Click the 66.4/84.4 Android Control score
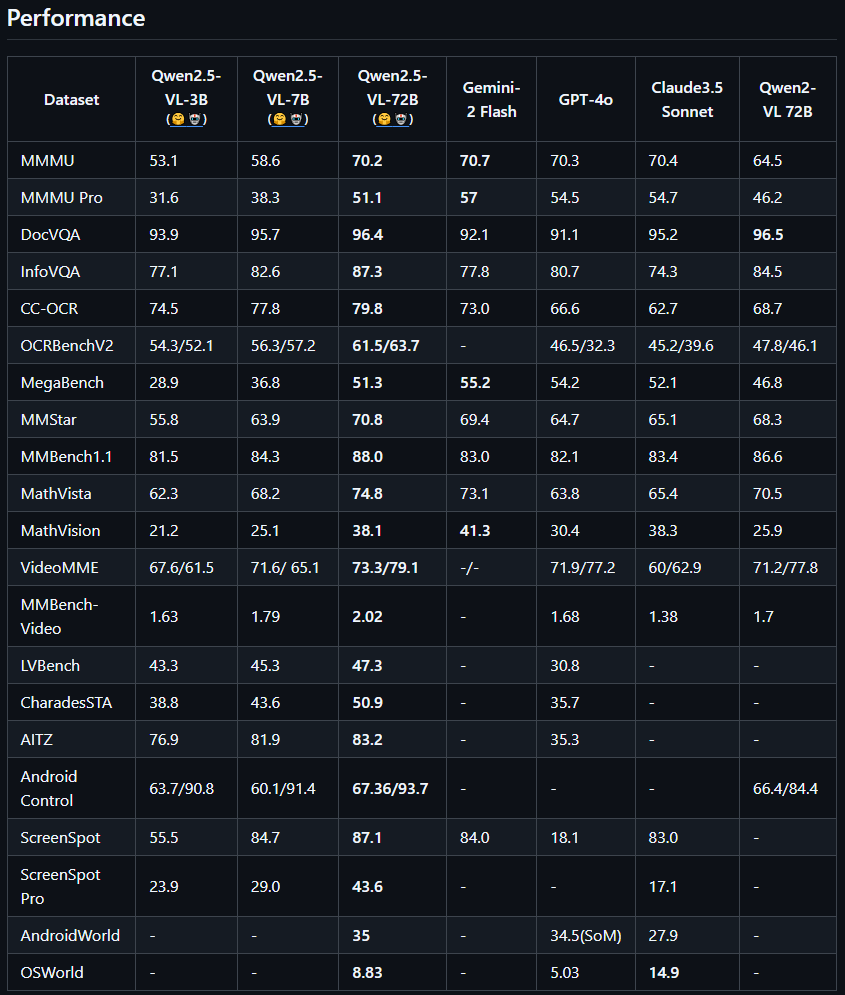Image resolution: width=845 pixels, height=995 pixels. [x=785, y=788]
